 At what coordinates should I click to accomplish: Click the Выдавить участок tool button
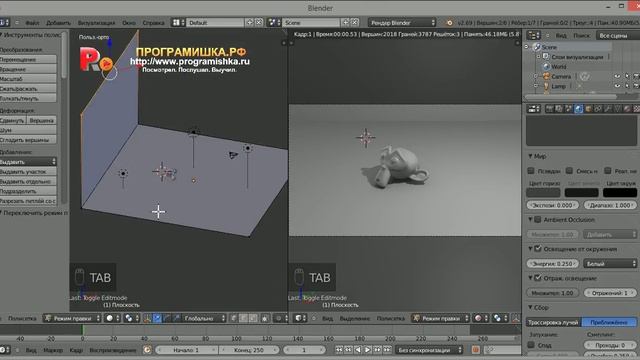pyautogui.click(x=28, y=171)
